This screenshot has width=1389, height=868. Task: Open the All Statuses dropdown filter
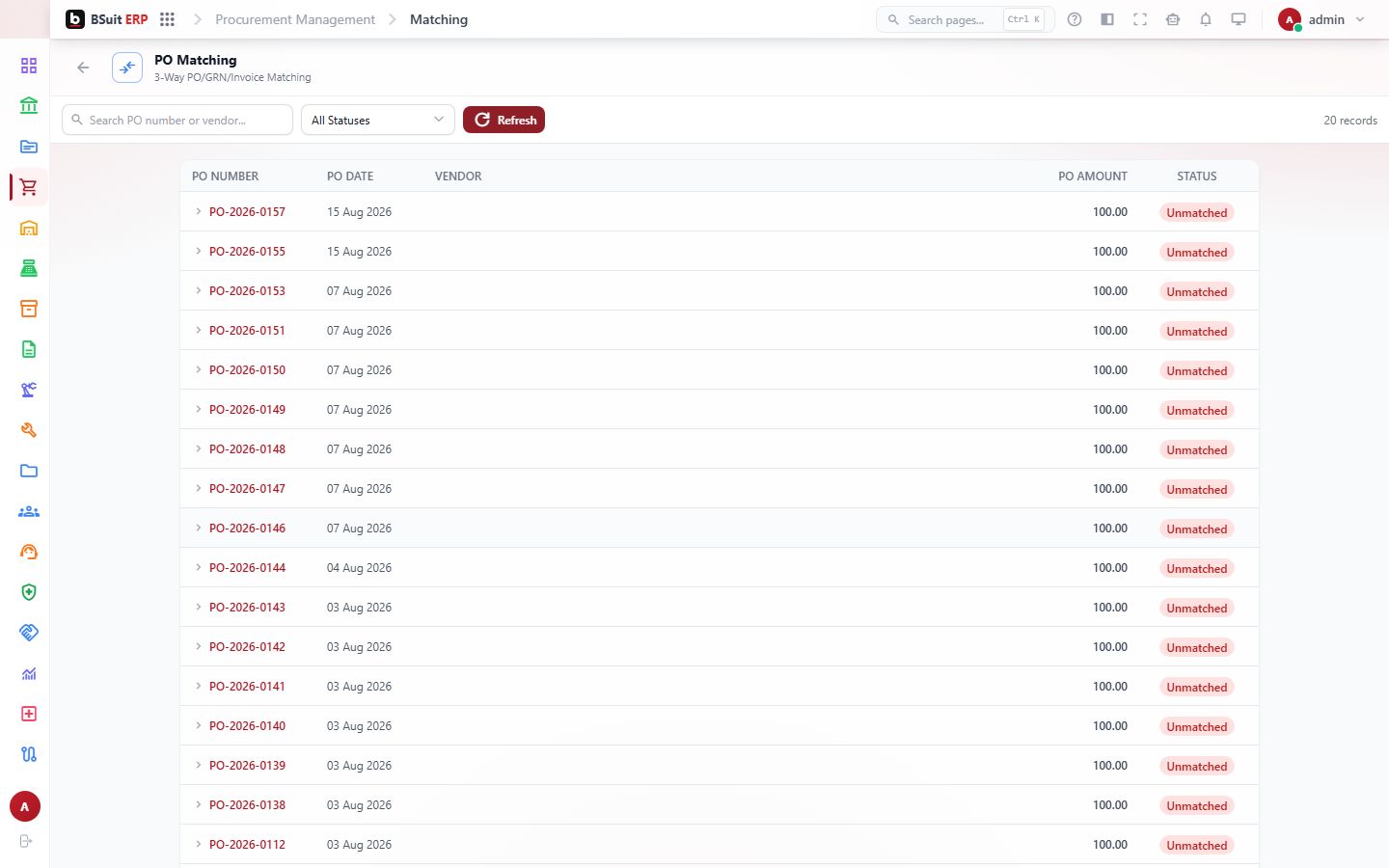[x=378, y=120]
